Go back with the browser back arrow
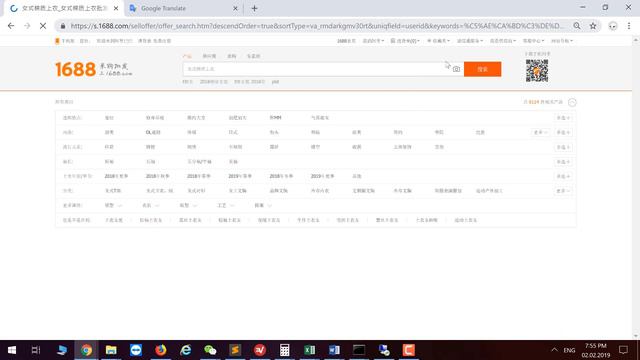640x360 pixels. (11, 26)
